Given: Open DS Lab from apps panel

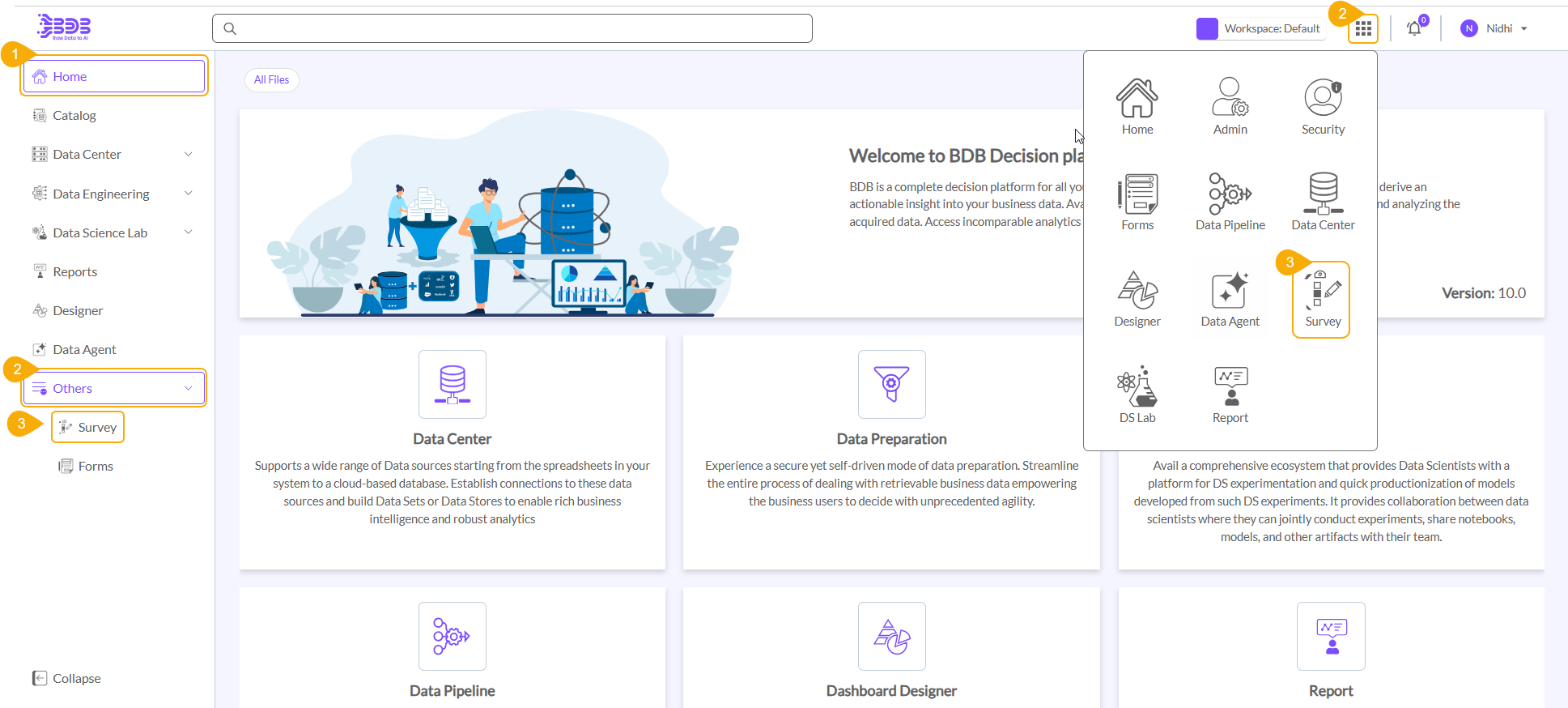Looking at the screenshot, I should (1137, 395).
